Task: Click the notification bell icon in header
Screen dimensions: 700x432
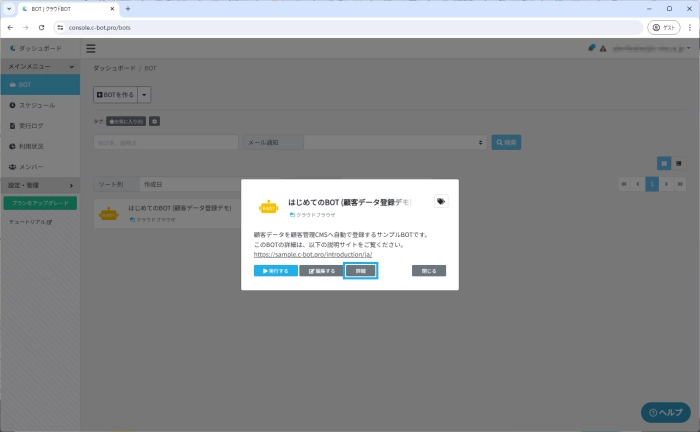Action: pyautogui.click(x=591, y=48)
